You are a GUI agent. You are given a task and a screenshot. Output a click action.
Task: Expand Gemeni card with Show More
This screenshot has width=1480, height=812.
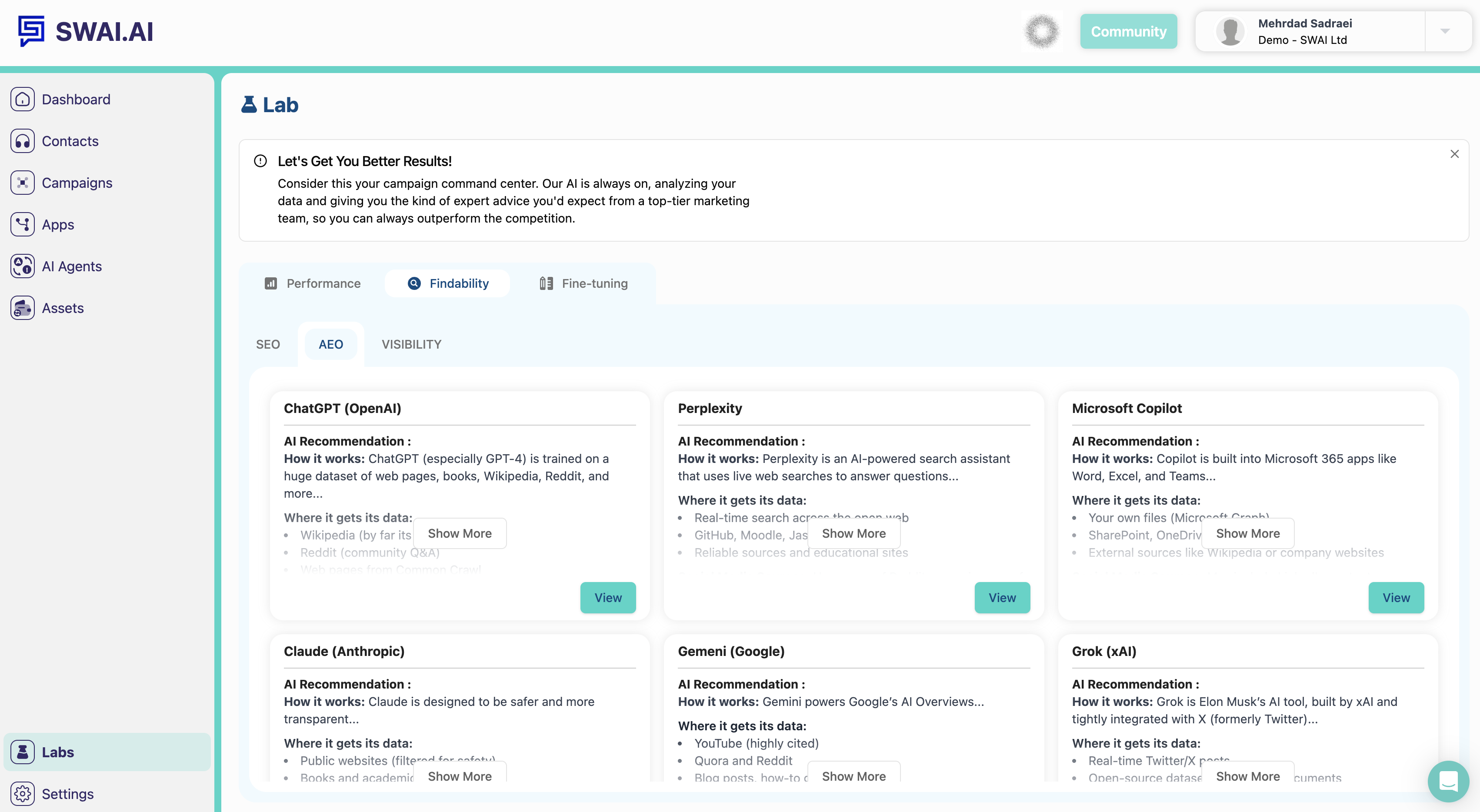click(x=854, y=773)
